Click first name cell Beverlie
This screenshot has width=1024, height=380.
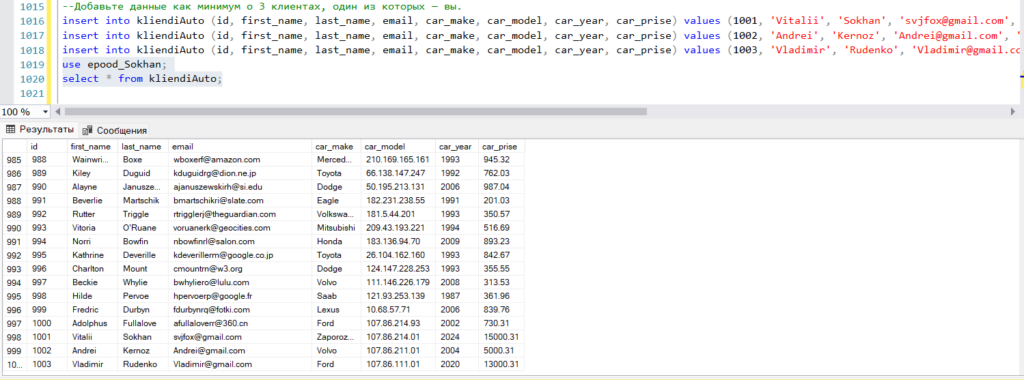[x=92, y=200]
